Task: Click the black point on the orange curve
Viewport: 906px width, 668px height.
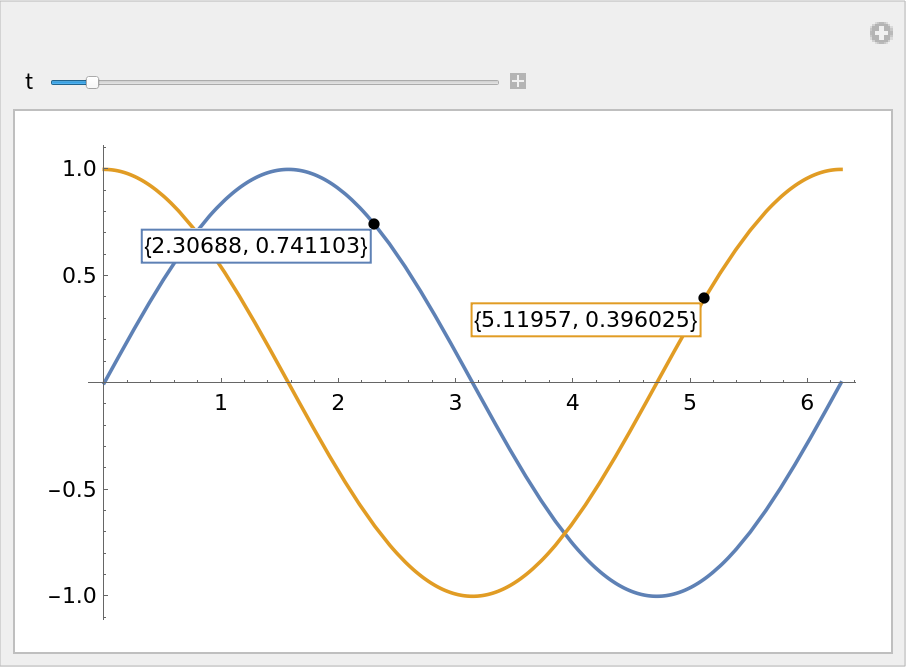Action: (703, 298)
